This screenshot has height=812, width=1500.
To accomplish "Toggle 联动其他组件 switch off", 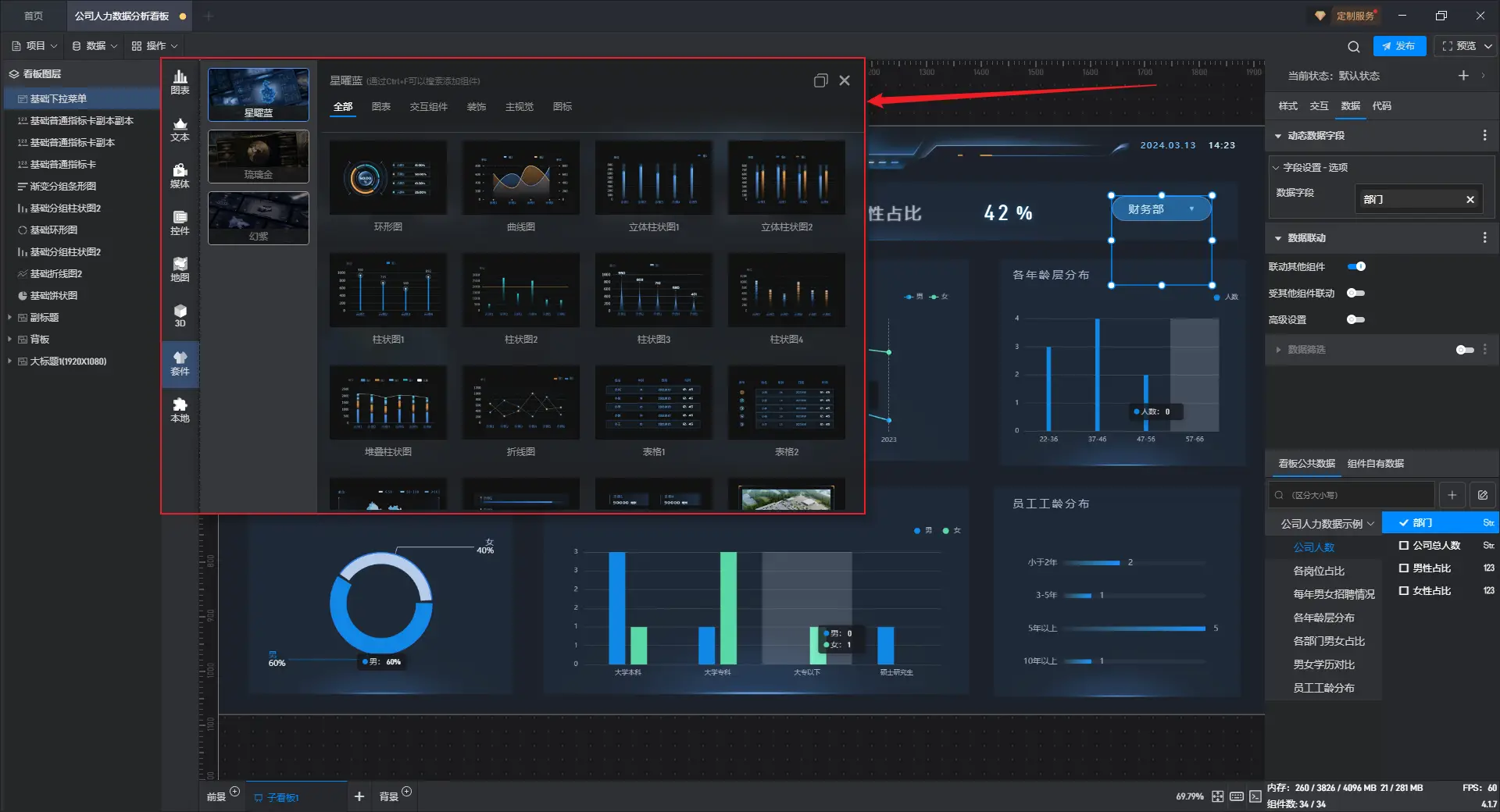I will 1356,267.
